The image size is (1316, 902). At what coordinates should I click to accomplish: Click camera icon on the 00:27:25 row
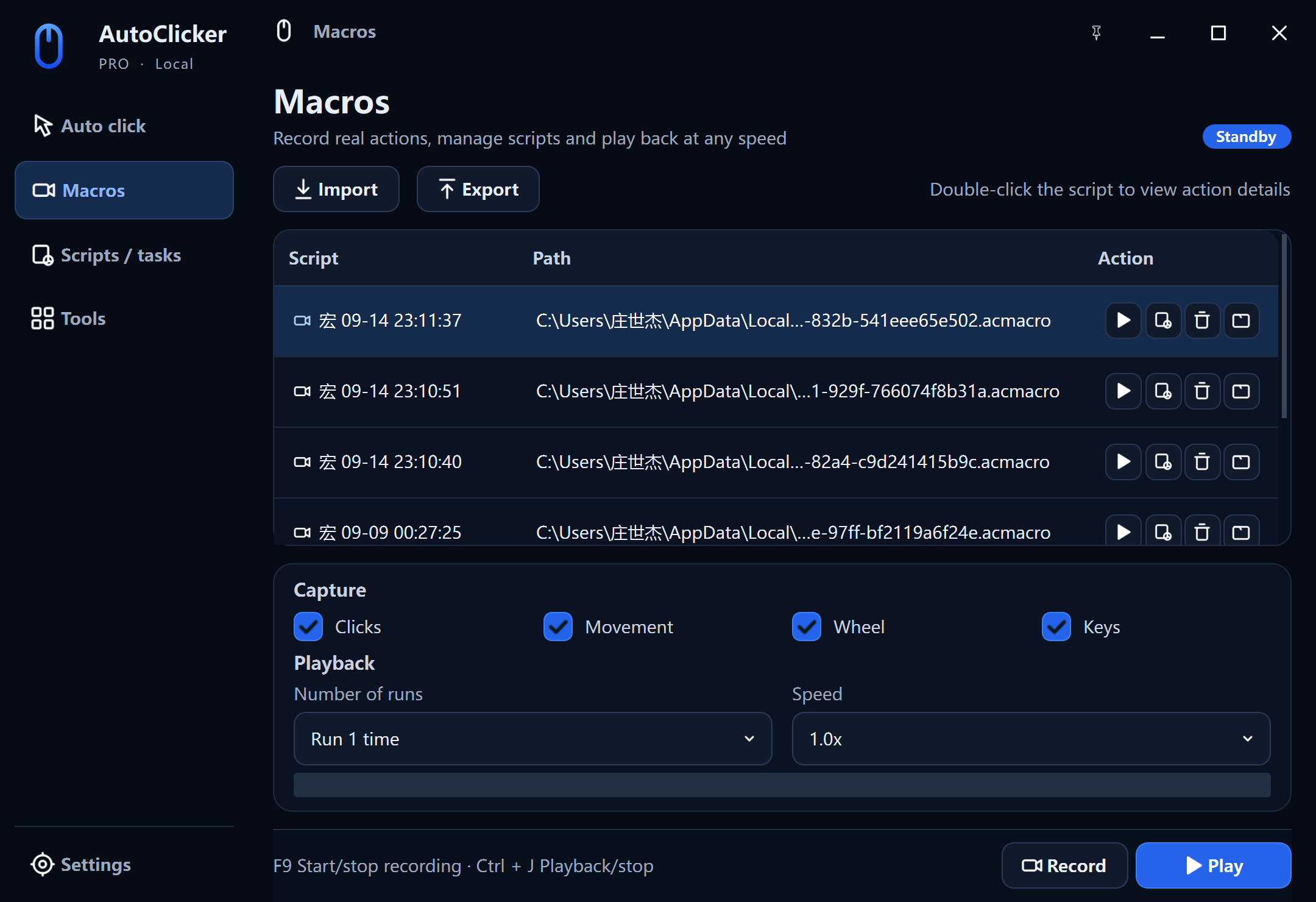(302, 533)
